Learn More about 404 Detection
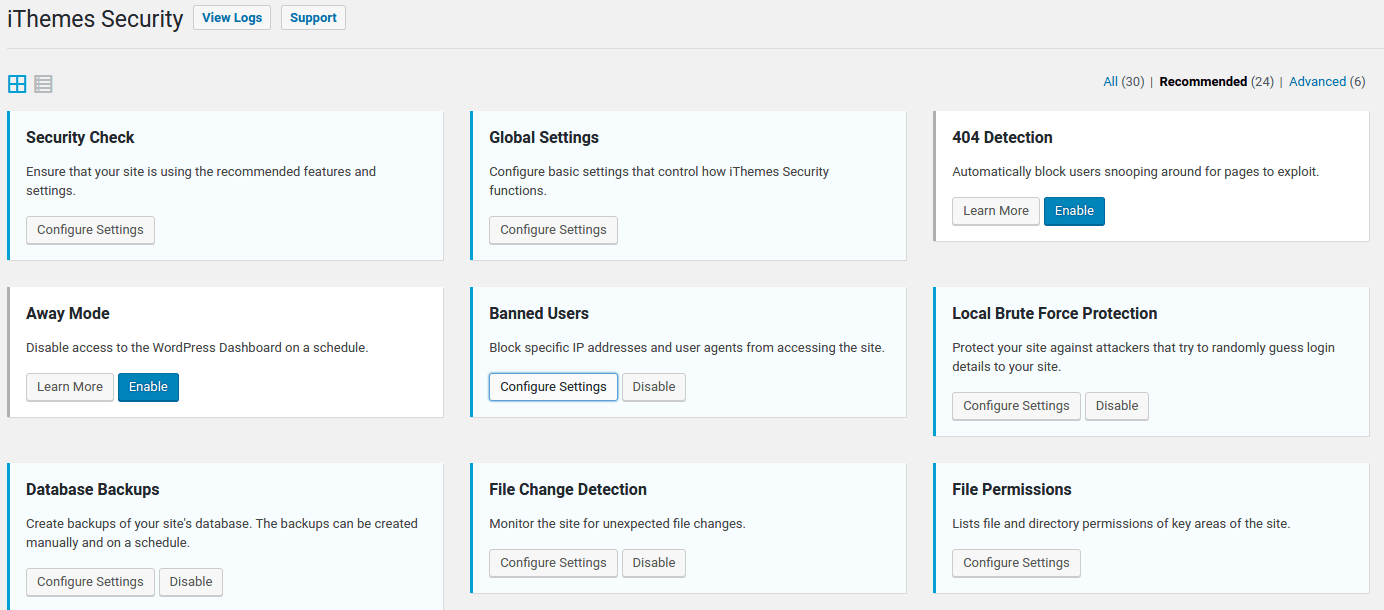This screenshot has height=610, width=1384. 996,211
